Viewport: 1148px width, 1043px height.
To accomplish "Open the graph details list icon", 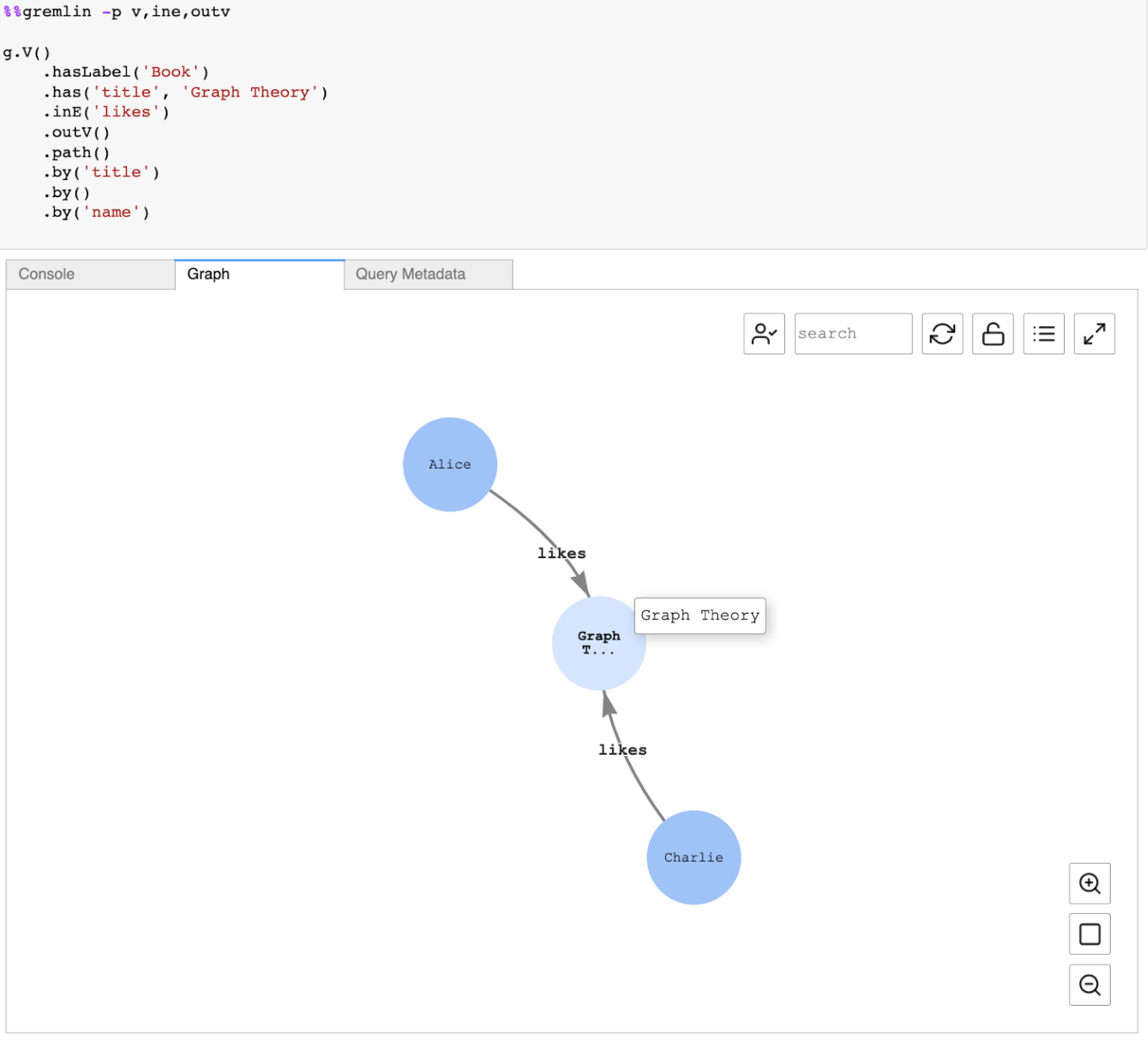I will pos(1043,333).
